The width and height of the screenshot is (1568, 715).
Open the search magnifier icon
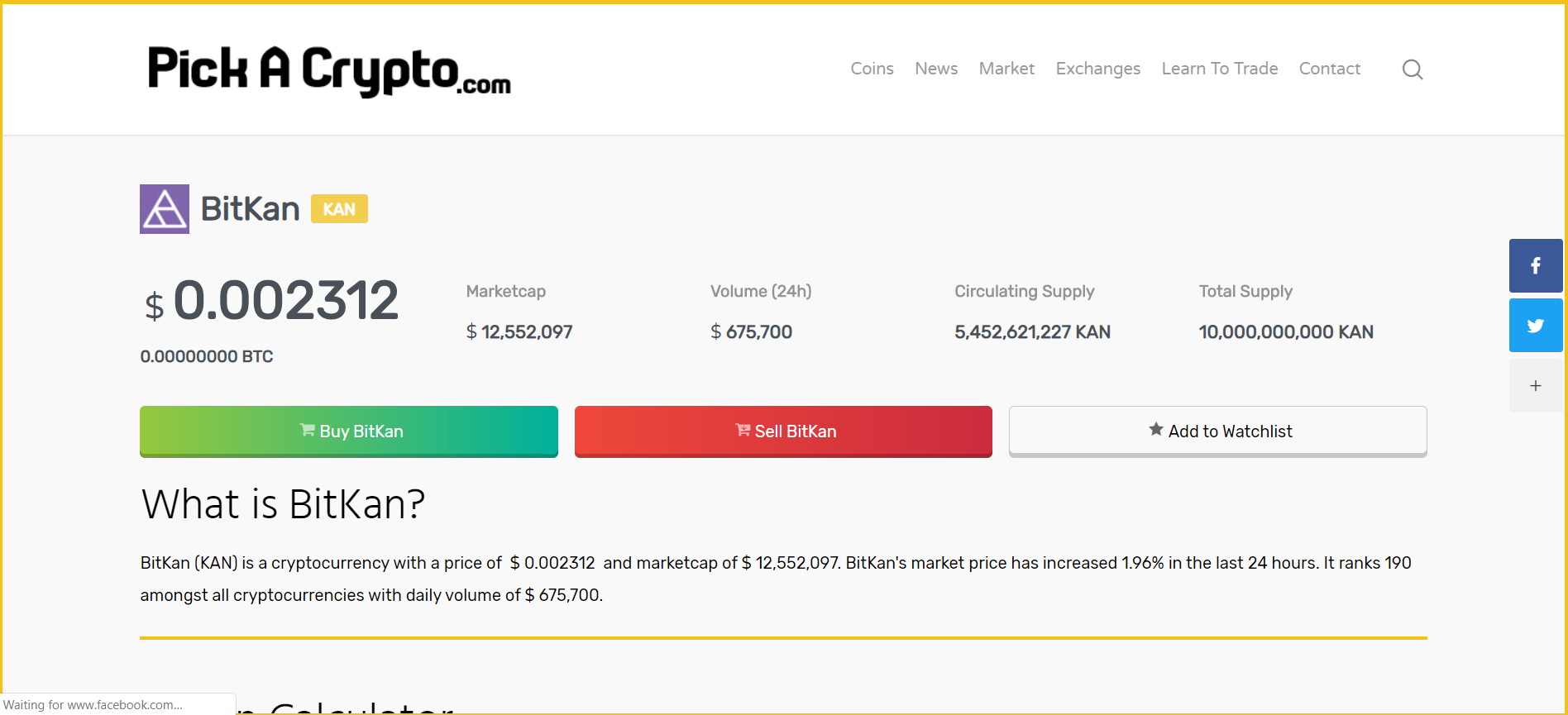point(1413,69)
